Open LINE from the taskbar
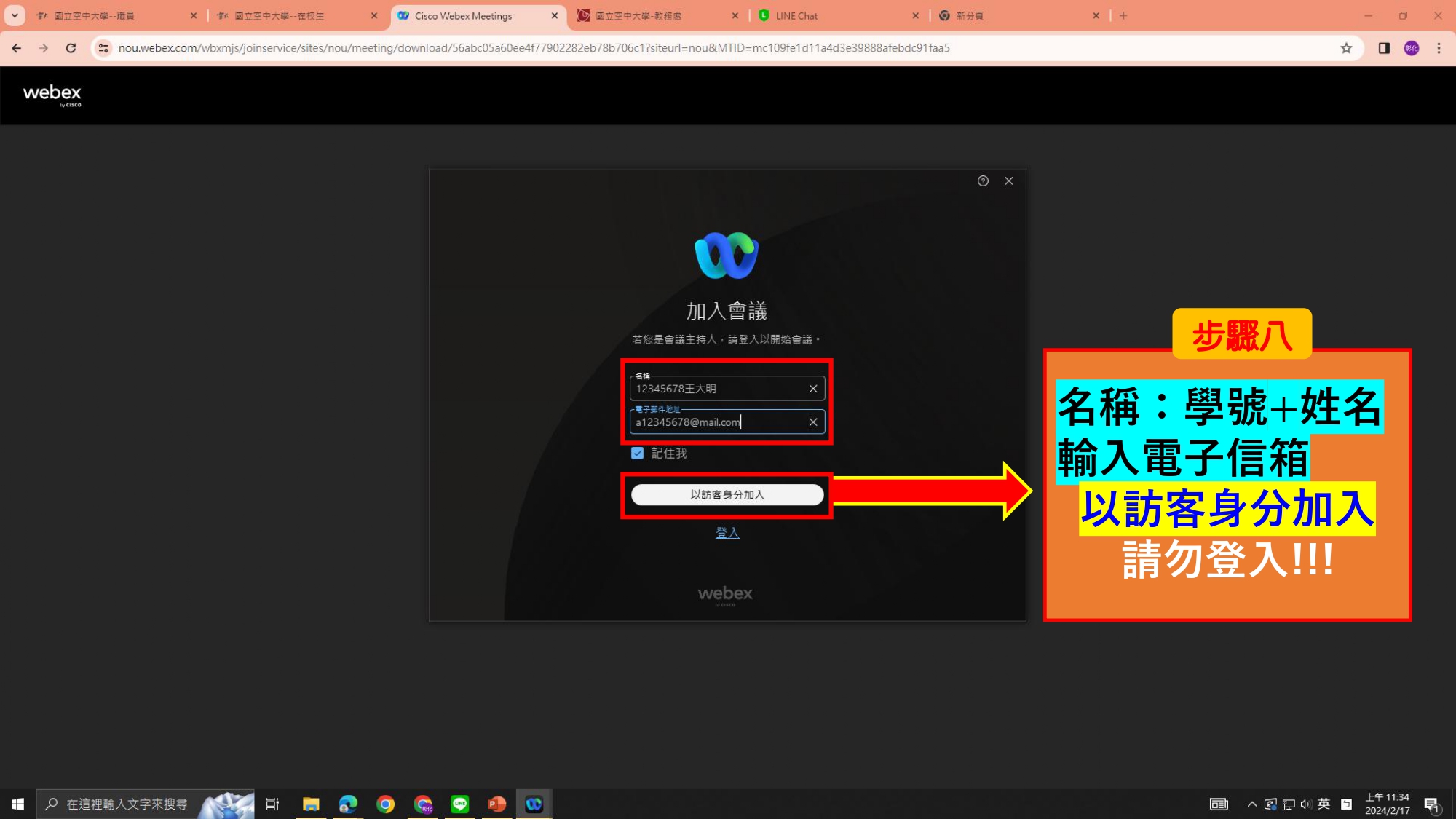This screenshot has height=819, width=1456. click(459, 804)
